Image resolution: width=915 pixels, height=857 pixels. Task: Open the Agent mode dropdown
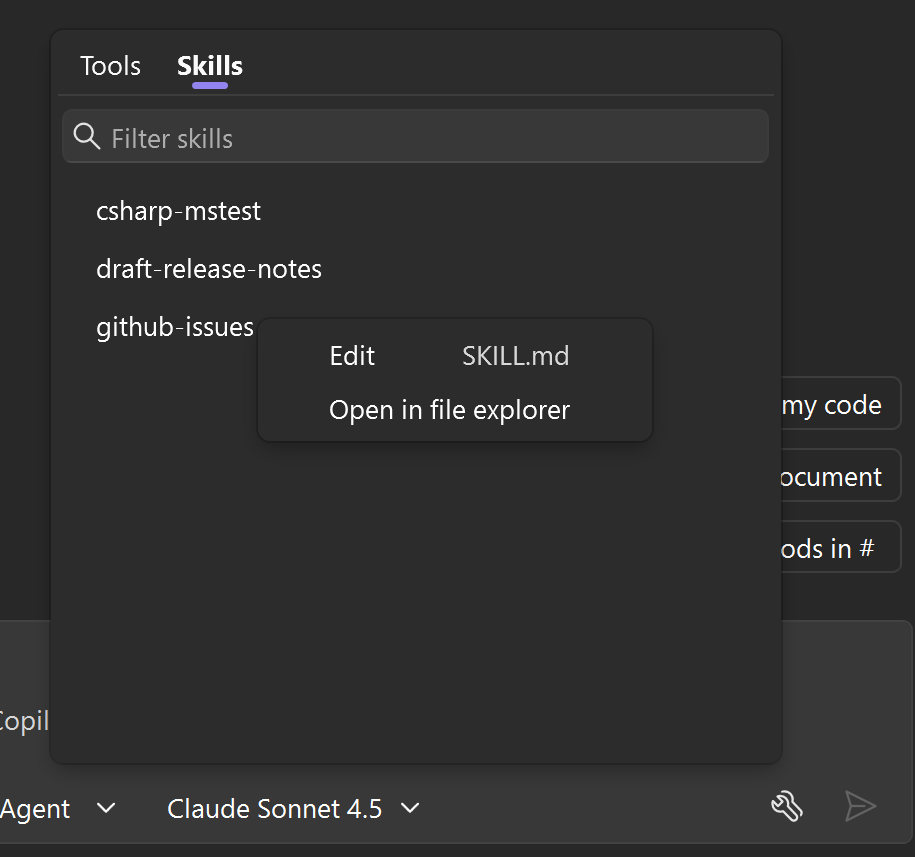point(35,808)
